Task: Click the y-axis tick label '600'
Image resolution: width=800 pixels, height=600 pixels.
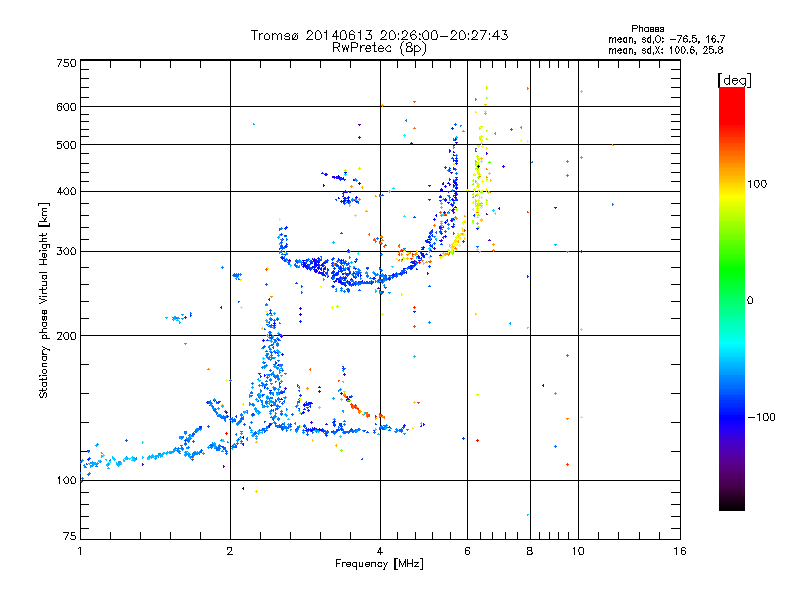Action: (x=66, y=107)
